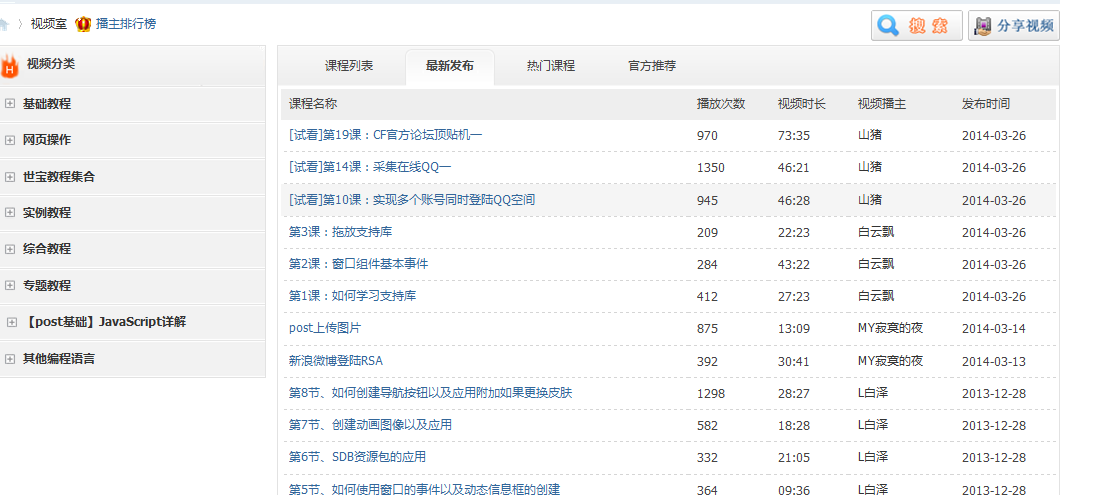Click play count 1350
Screen dimensions: 1098x495
click(x=711, y=168)
